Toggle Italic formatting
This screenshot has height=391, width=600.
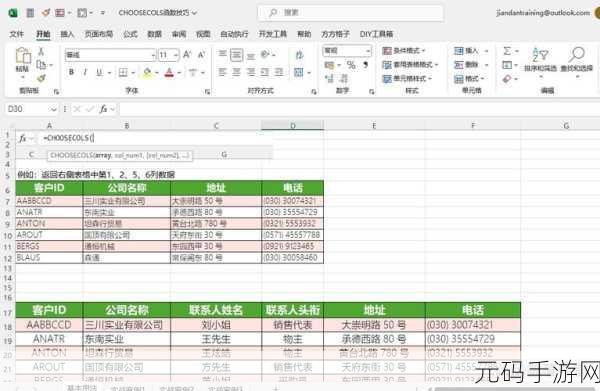point(85,72)
